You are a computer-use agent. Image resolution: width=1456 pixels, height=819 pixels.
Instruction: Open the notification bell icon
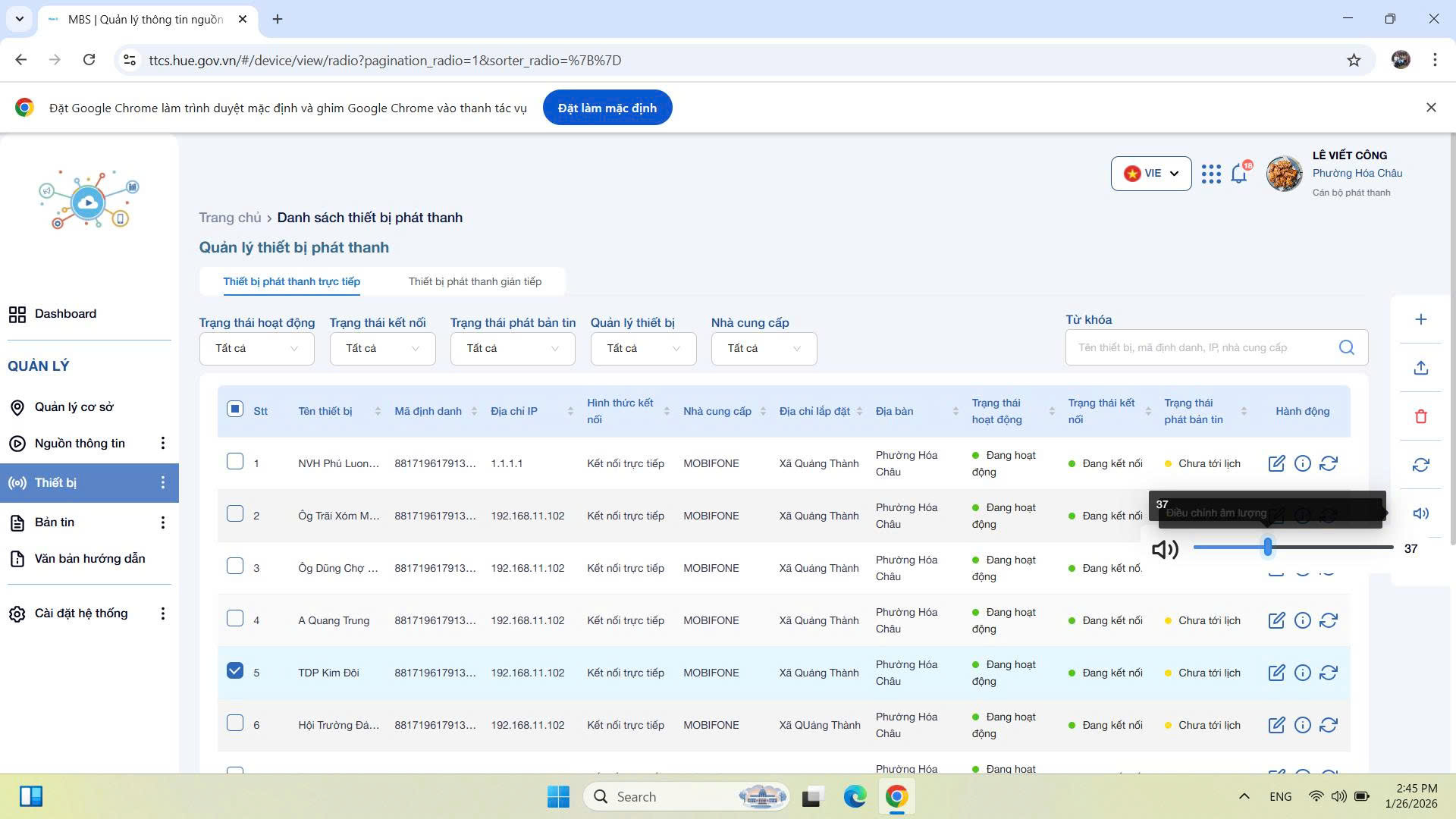coord(1239,174)
